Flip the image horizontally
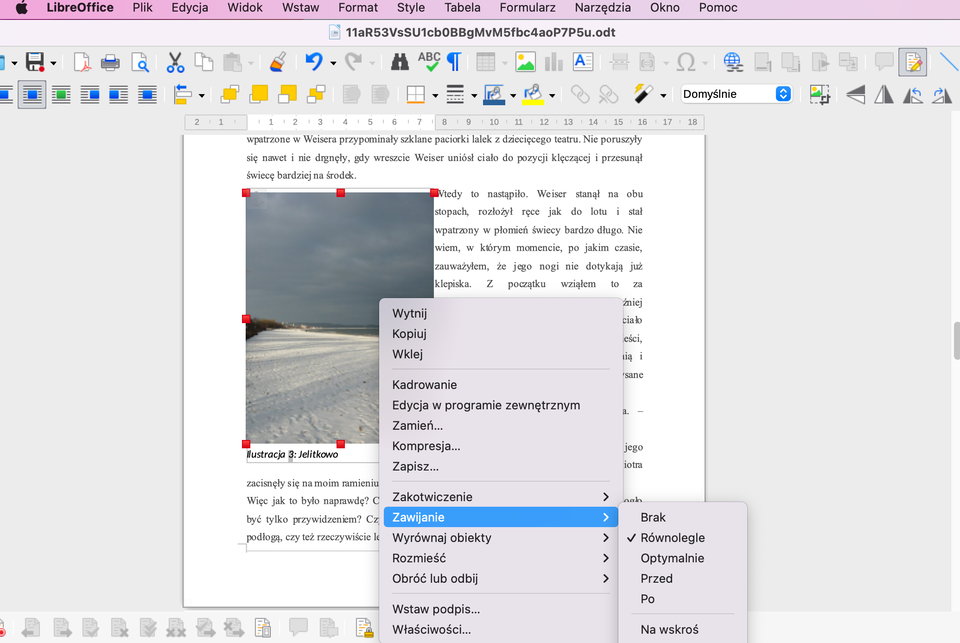960x643 pixels. [x=884, y=94]
